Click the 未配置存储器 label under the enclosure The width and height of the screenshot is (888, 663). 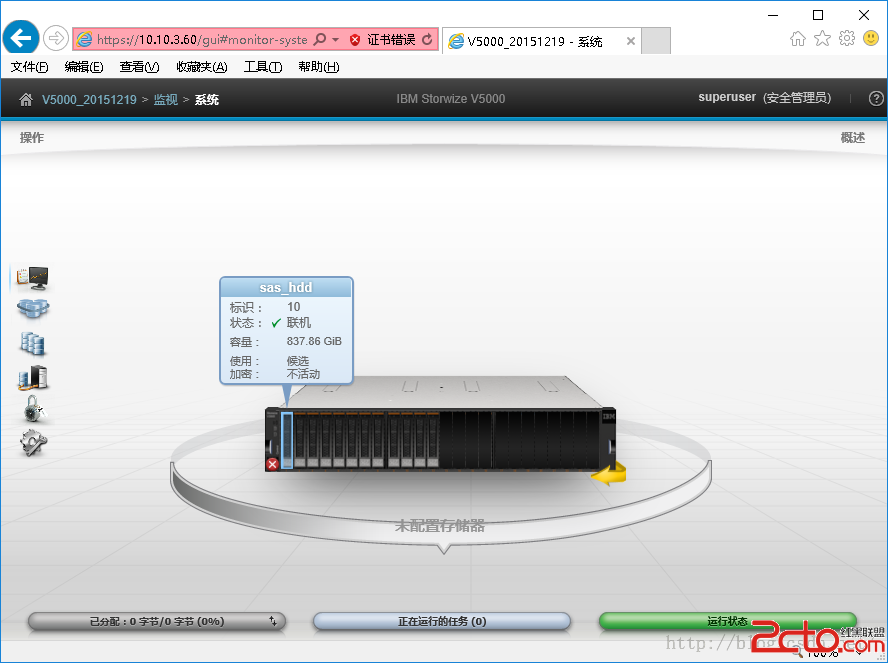(x=439, y=526)
